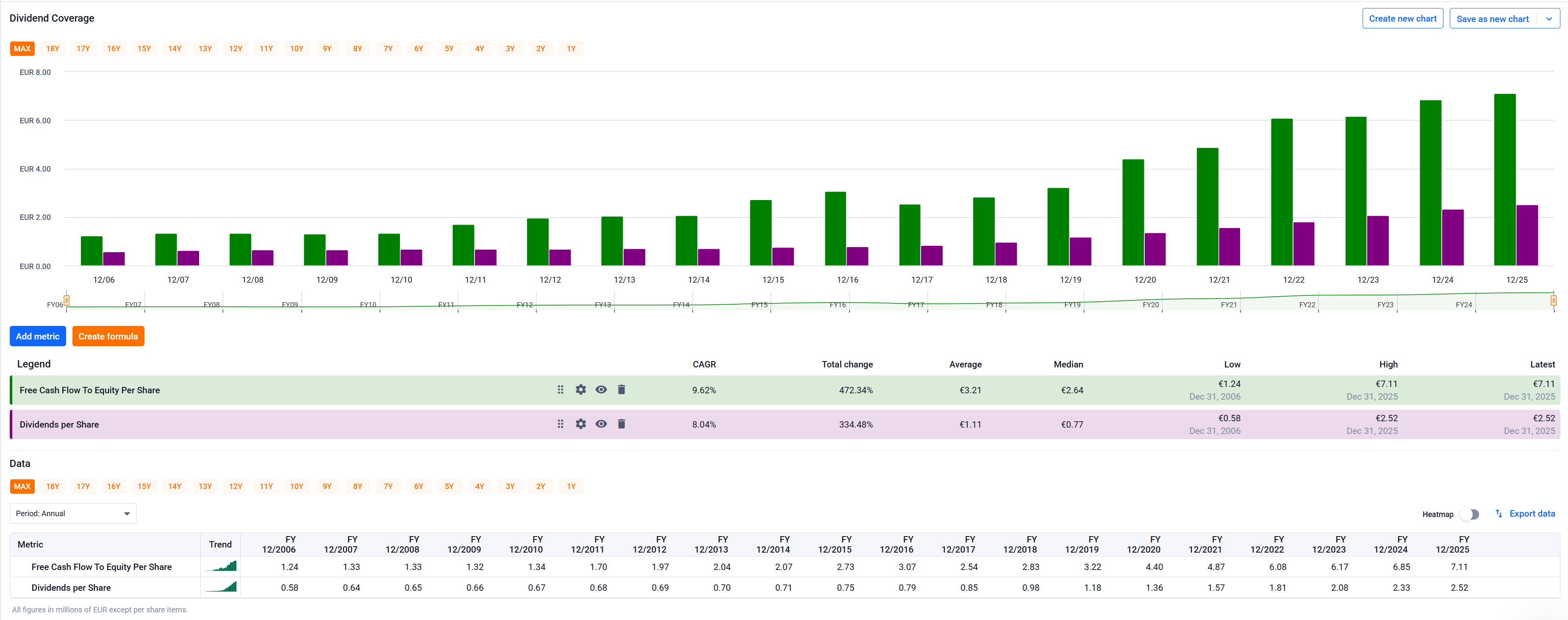Select 1Y range above the chart
This screenshot has height=620, width=1568.
(x=571, y=49)
